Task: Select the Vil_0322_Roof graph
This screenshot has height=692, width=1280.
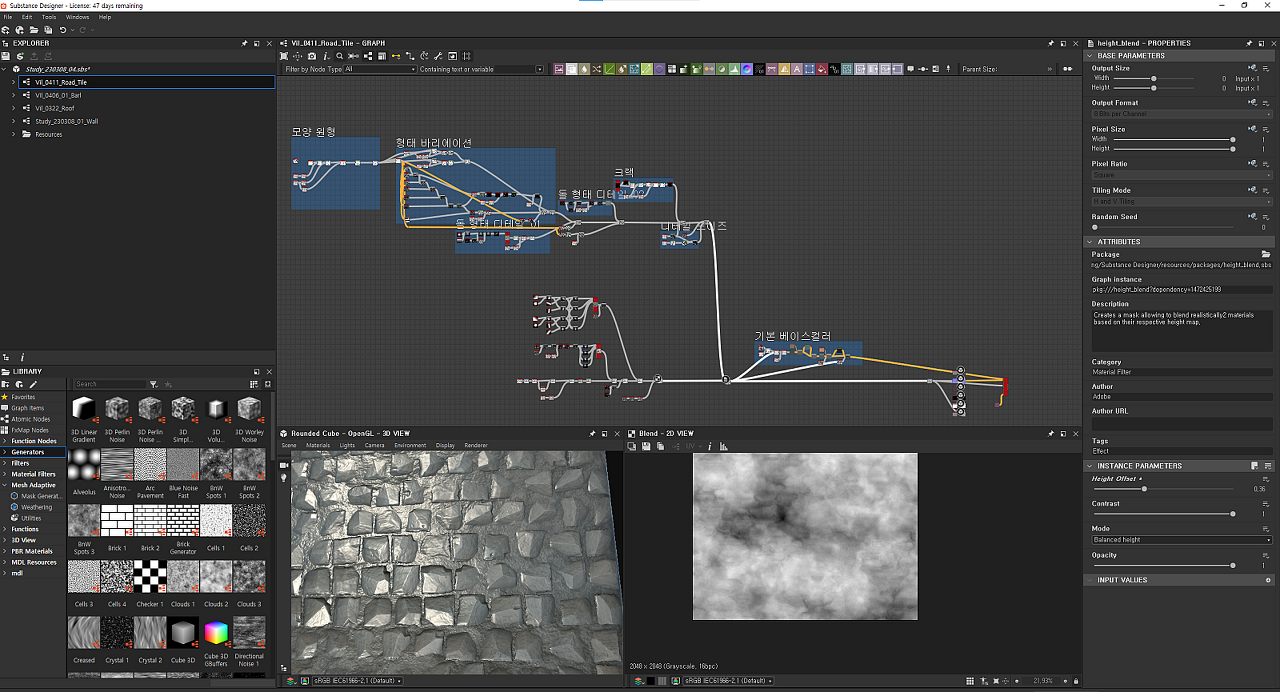Action: (x=55, y=108)
